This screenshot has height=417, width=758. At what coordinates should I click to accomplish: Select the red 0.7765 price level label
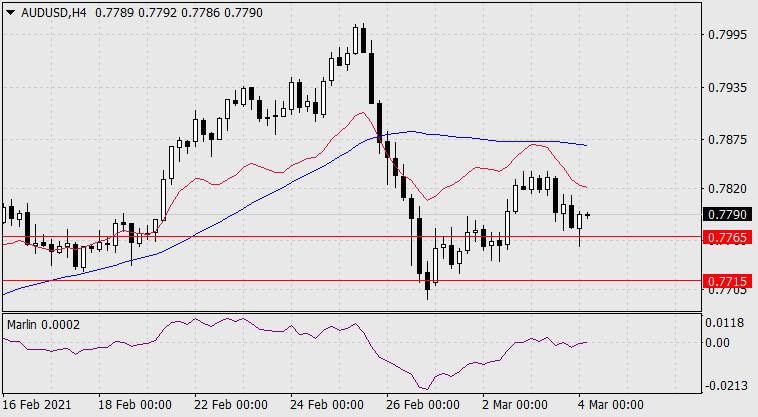click(x=727, y=237)
